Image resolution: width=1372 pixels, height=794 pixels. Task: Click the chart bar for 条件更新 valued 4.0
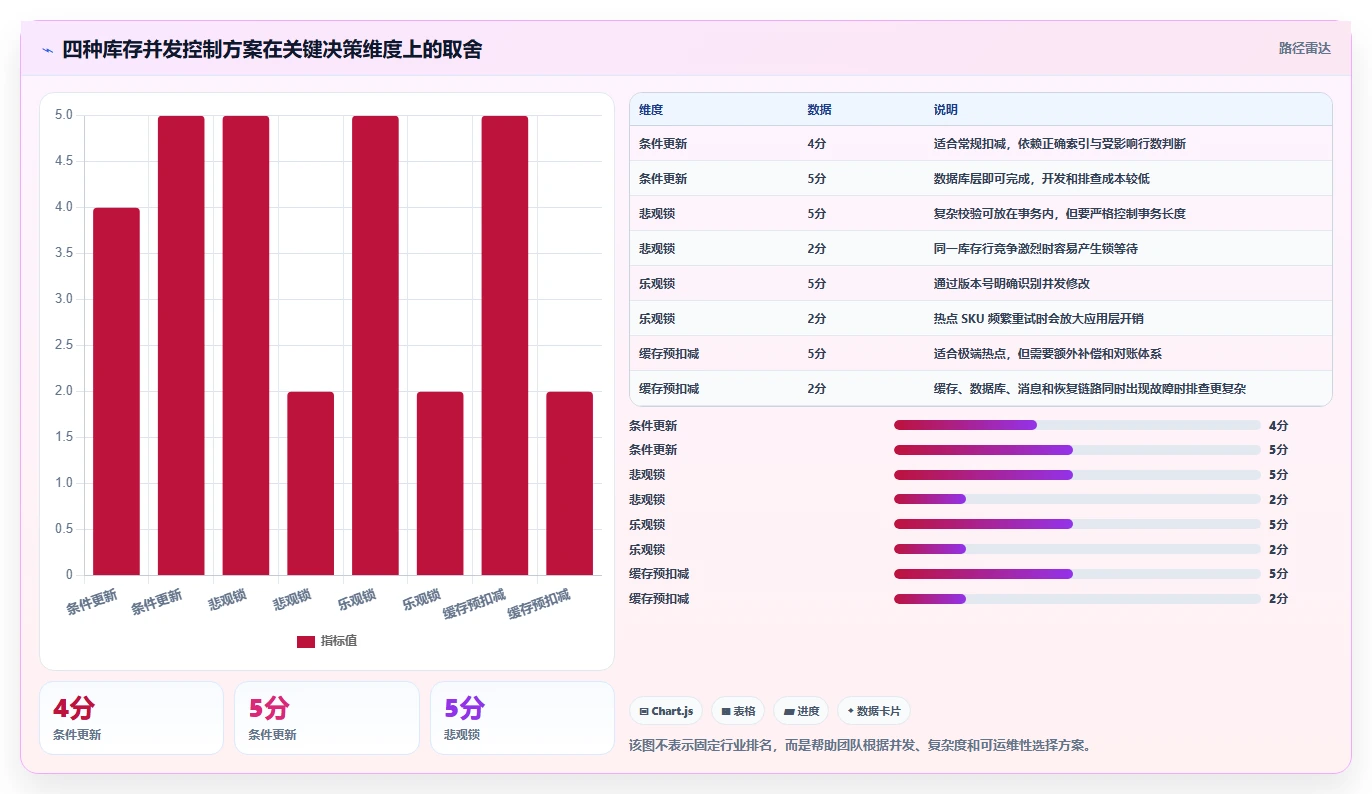coord(116,391)
